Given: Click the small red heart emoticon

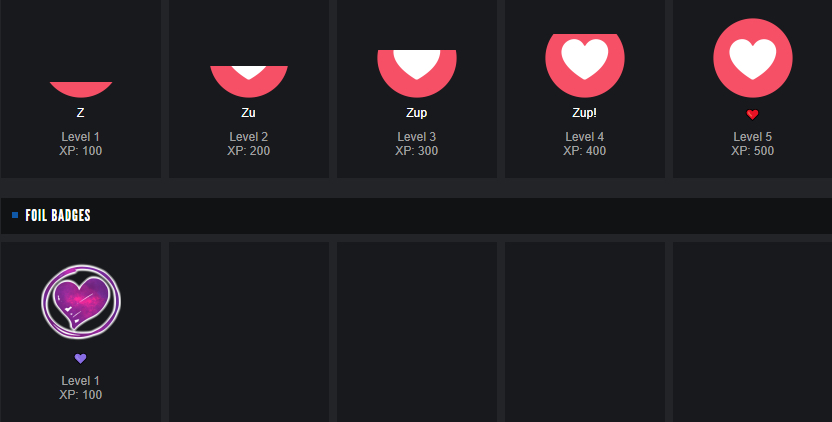Looking at the screenshot, I should (x=752, y=114).
